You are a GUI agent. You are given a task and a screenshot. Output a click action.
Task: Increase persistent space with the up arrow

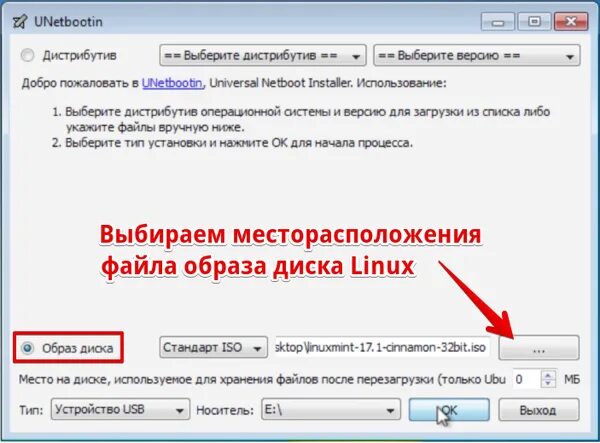[548, 375]
